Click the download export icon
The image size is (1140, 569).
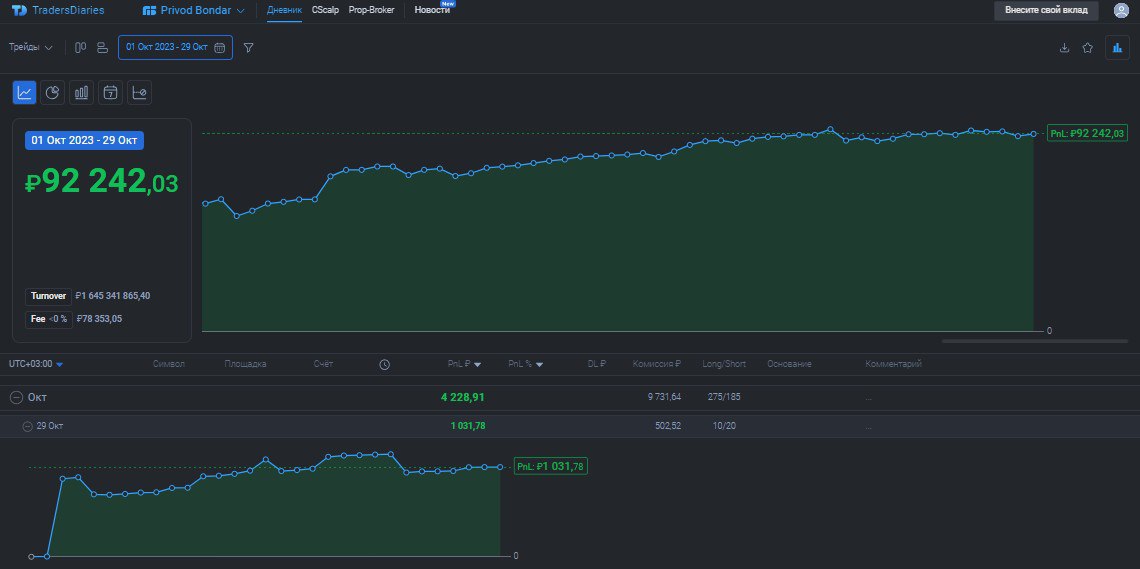[1064, 48]
